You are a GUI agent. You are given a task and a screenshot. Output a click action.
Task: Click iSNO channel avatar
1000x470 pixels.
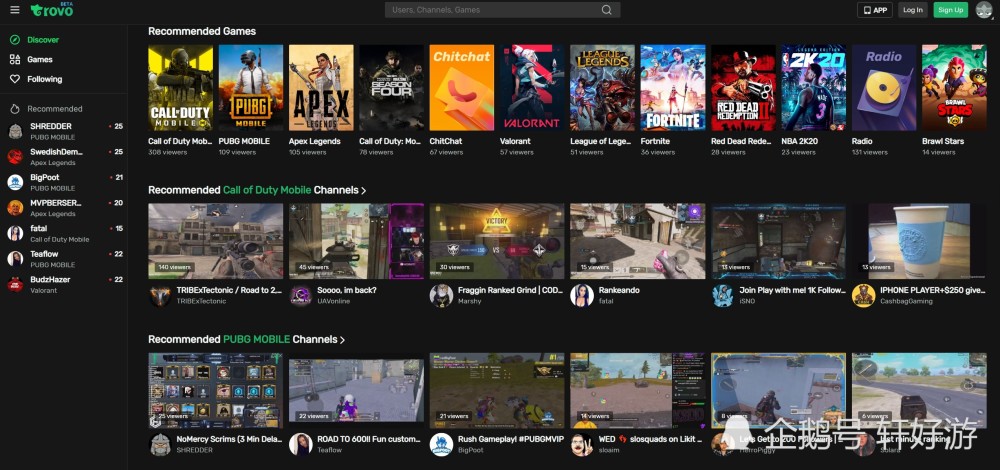723,295
